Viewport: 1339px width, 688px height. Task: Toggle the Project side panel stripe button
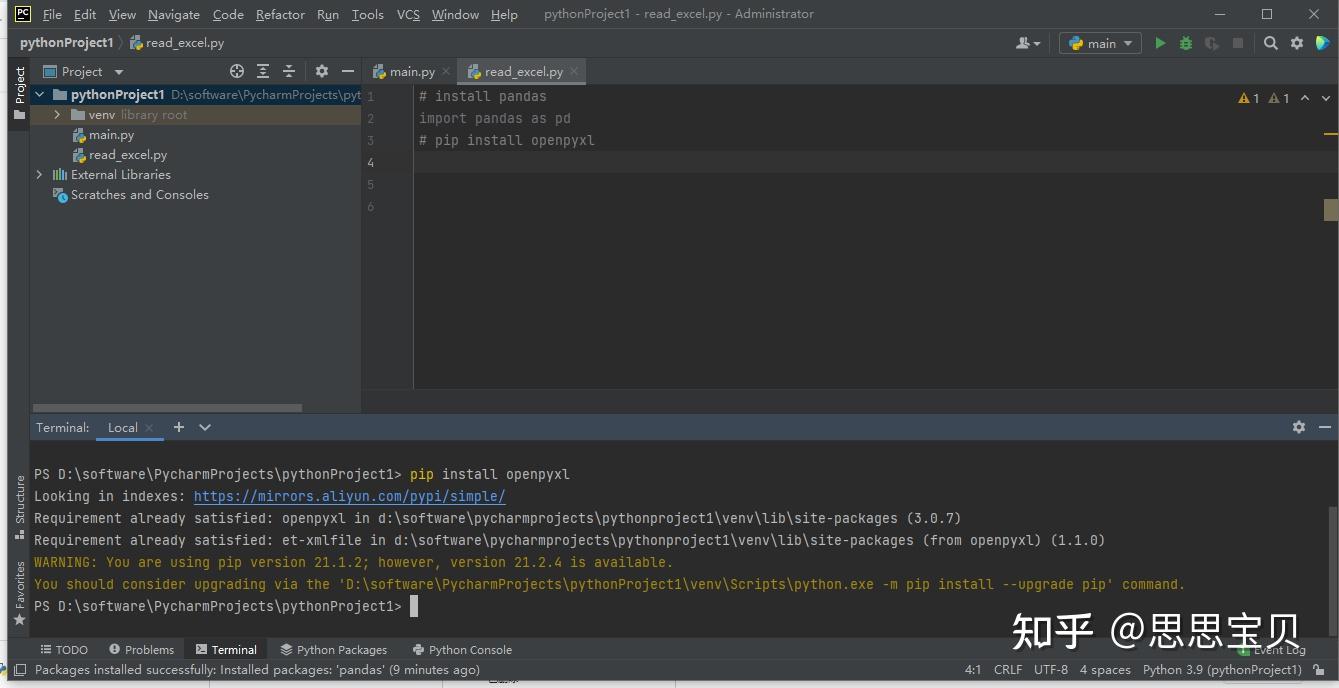point(19,92)
